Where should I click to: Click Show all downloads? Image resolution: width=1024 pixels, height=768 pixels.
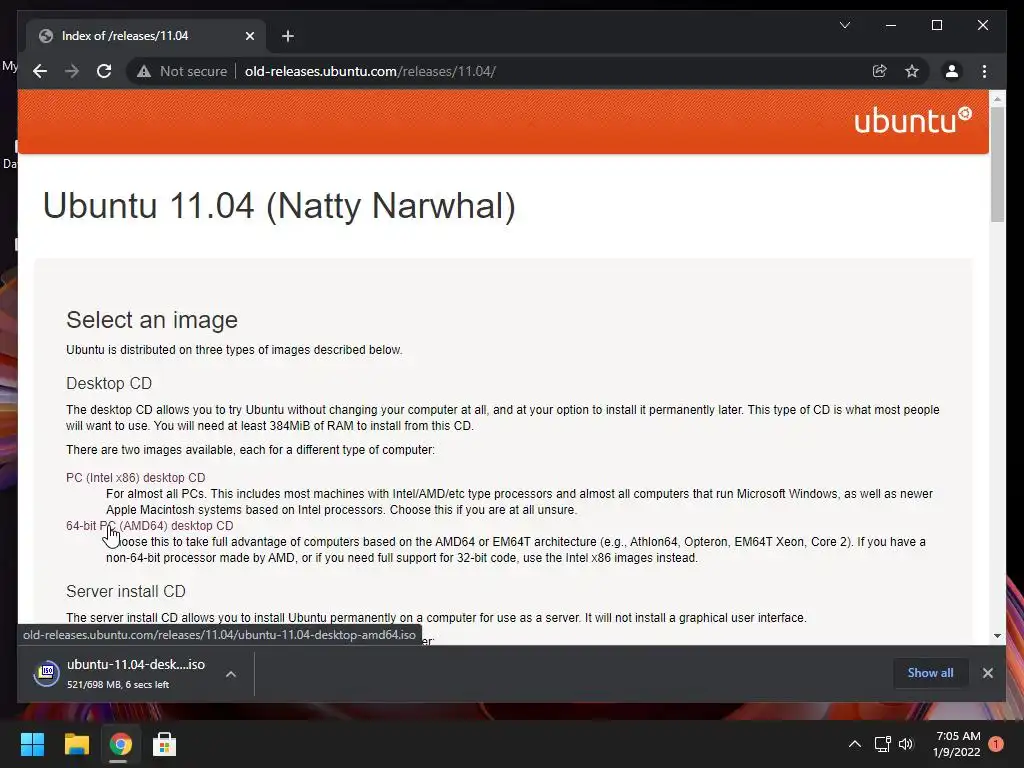[930, 673]
